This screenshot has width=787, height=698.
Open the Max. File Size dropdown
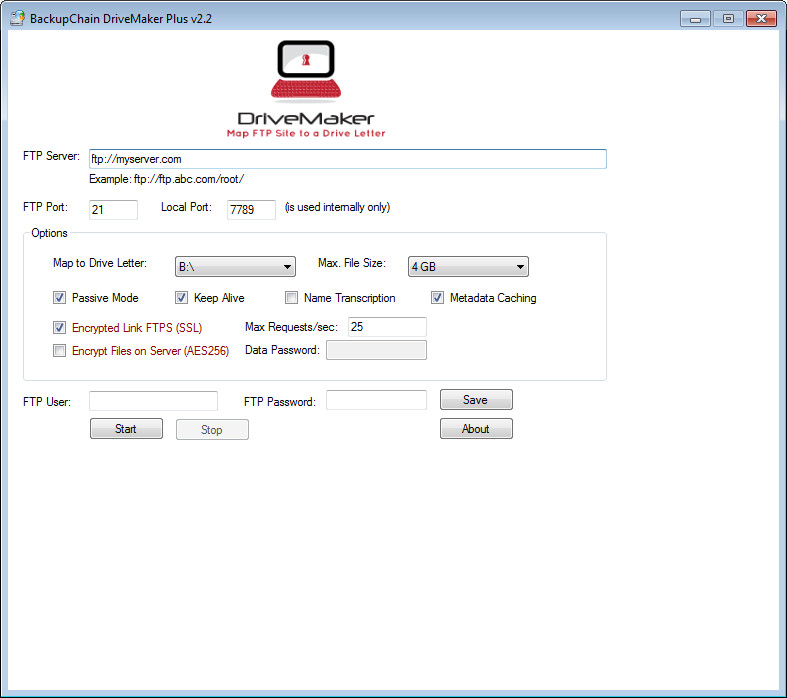pyautogui.click(x=468, y=266)
